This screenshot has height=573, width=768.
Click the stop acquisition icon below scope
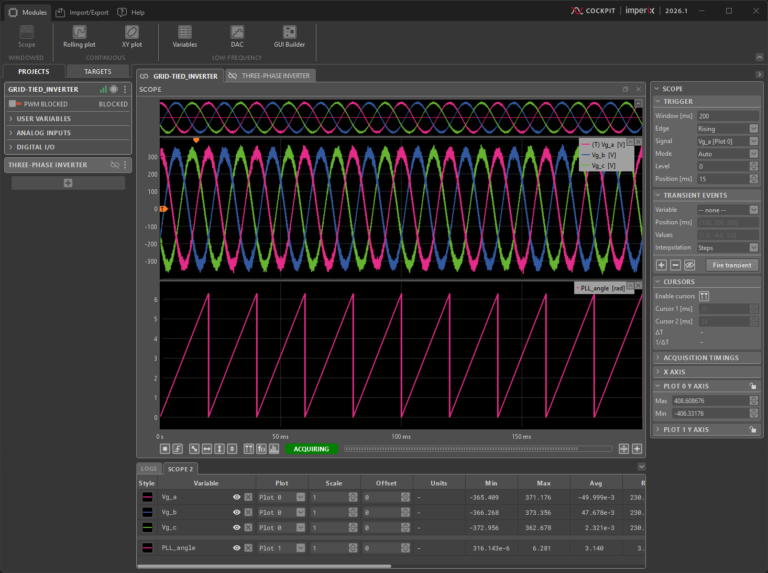tap(165, 449)
